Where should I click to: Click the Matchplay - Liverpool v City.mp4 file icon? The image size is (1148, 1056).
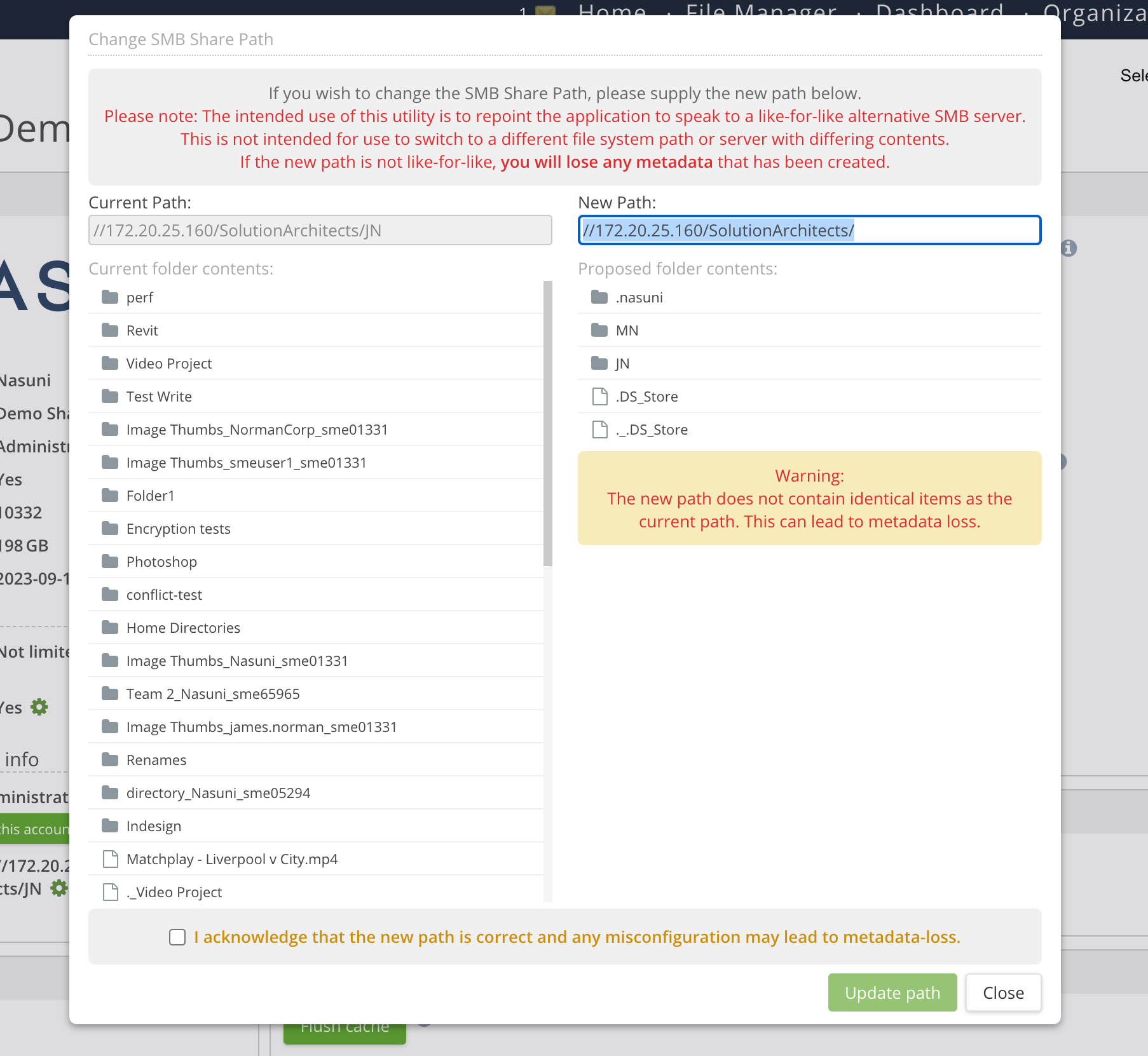[x=110, y=859]
